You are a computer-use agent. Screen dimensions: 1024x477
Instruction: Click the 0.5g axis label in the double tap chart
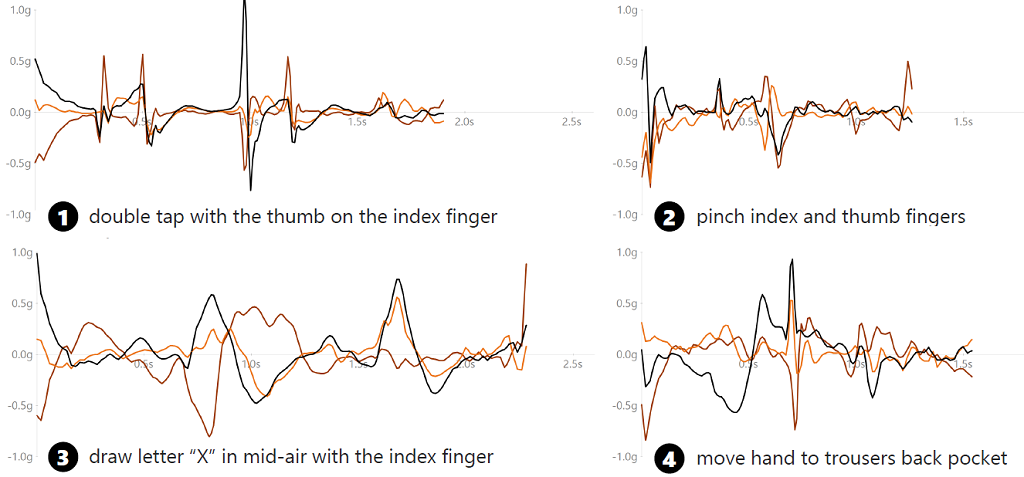coord(18,61)
